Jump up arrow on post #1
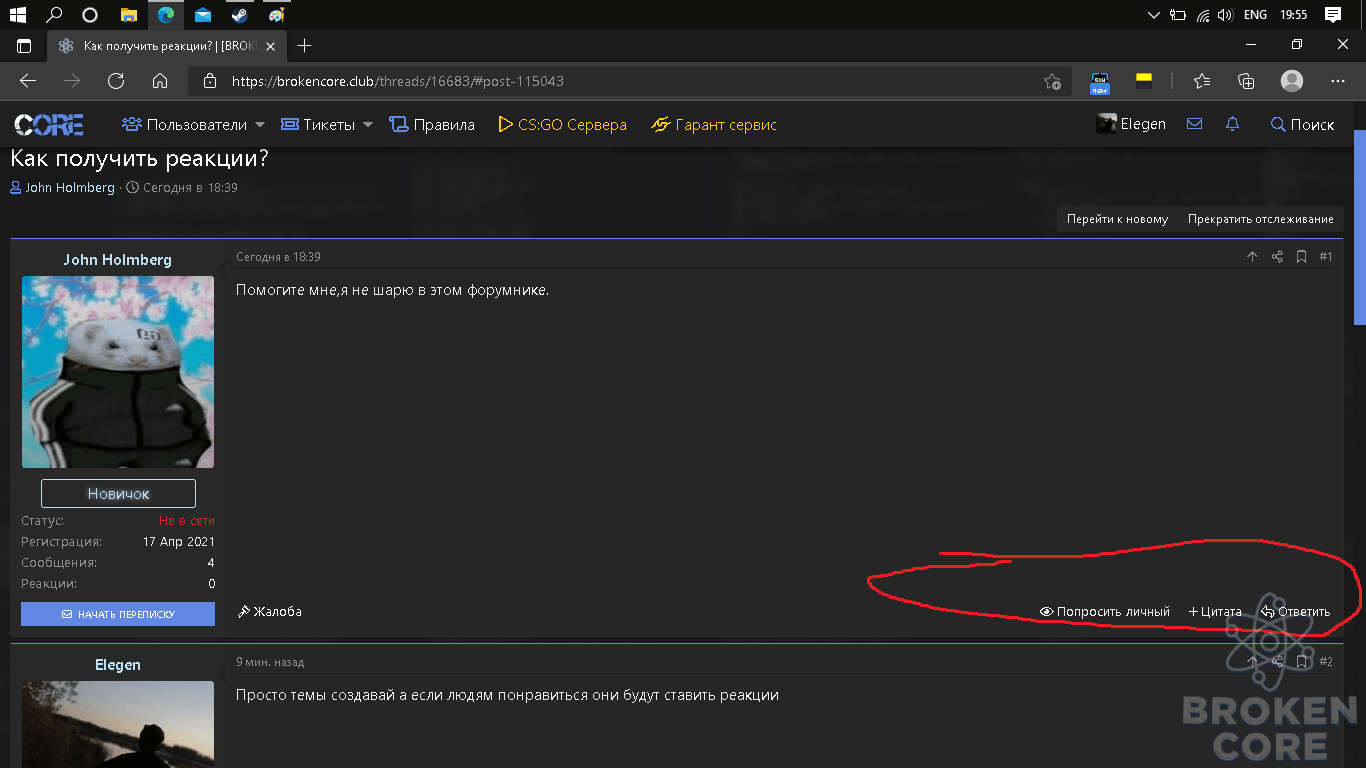Image resolution: width=1366 pixels, height=768 pixels. (x=1252, y=257)
